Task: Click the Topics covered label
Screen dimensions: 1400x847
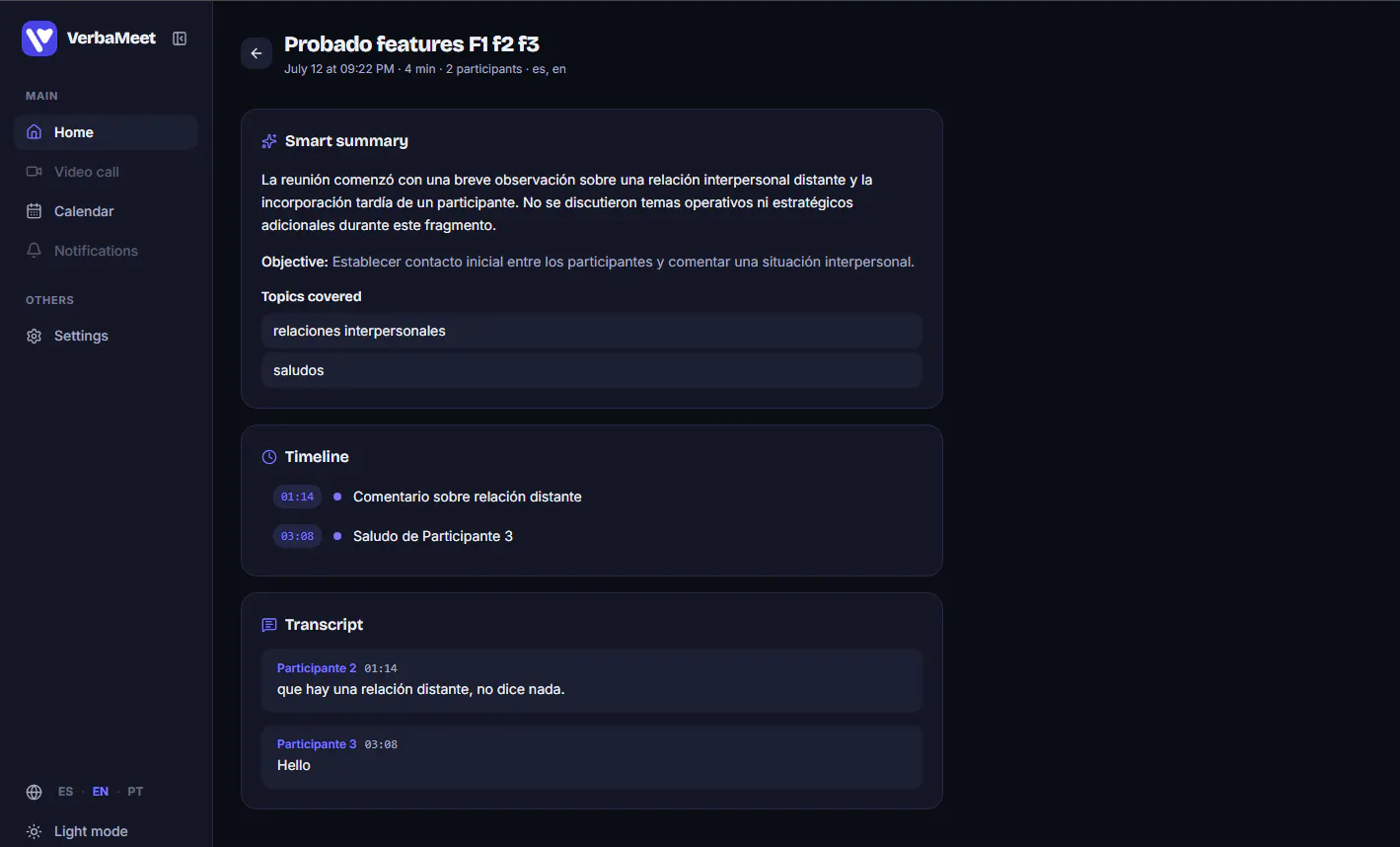Action: [312, 296]
